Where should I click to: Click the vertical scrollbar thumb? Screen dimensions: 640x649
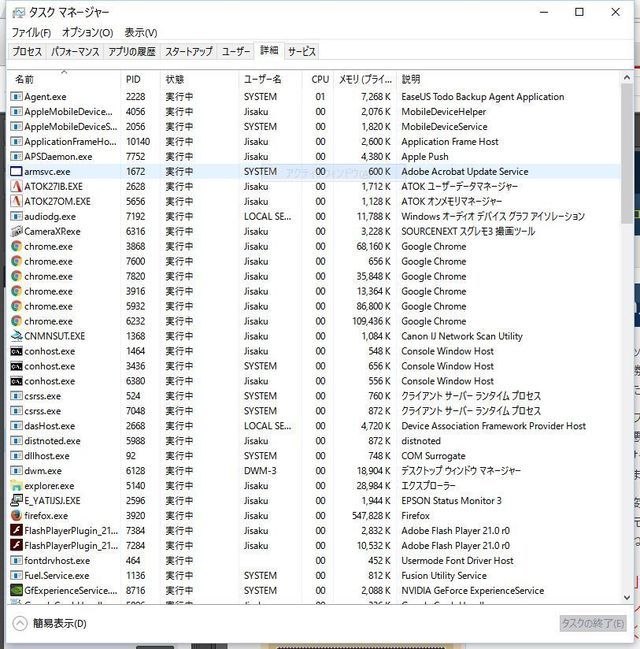[627, 154]
